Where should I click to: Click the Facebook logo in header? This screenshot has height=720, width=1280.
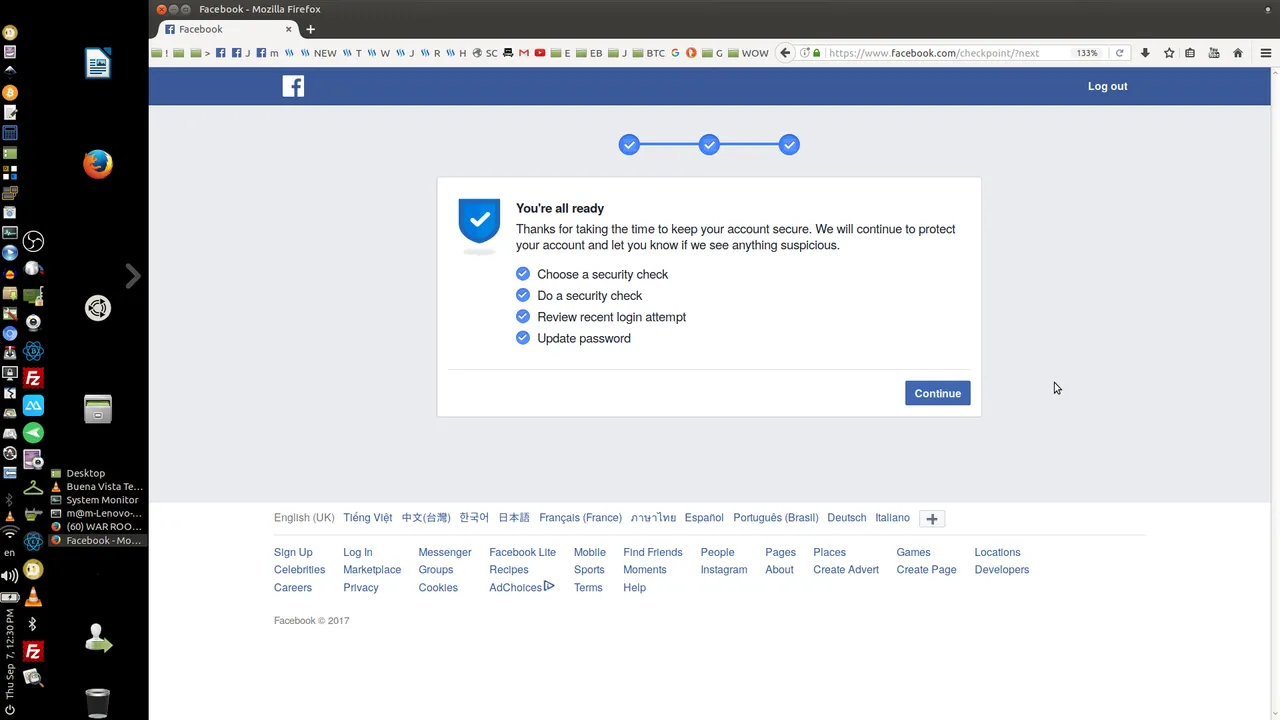point(293,86)
